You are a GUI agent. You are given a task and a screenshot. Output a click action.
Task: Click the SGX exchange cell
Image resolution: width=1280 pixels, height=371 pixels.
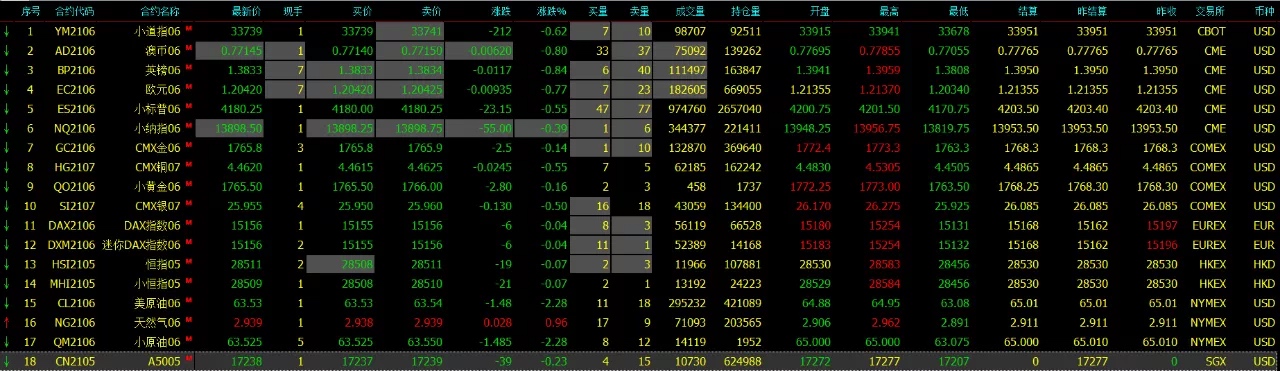(1216, 362)
